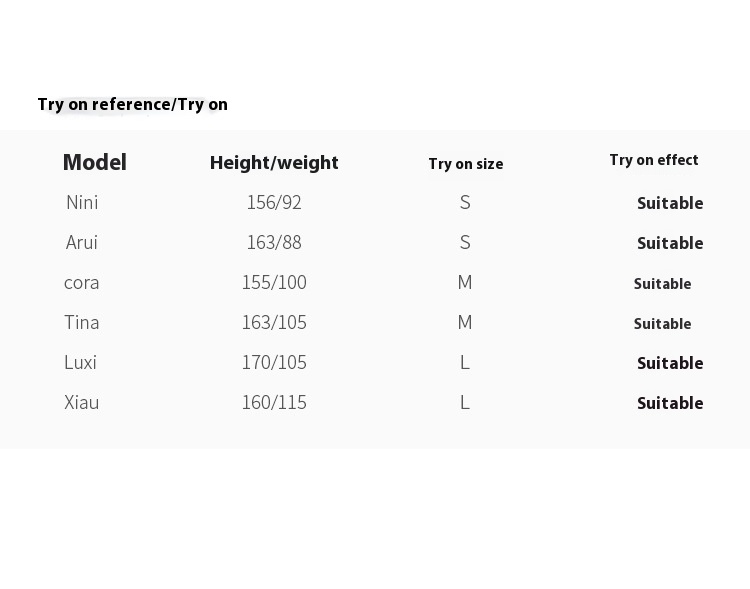Click the 'Try on size' column header

(x=466, y=164)
